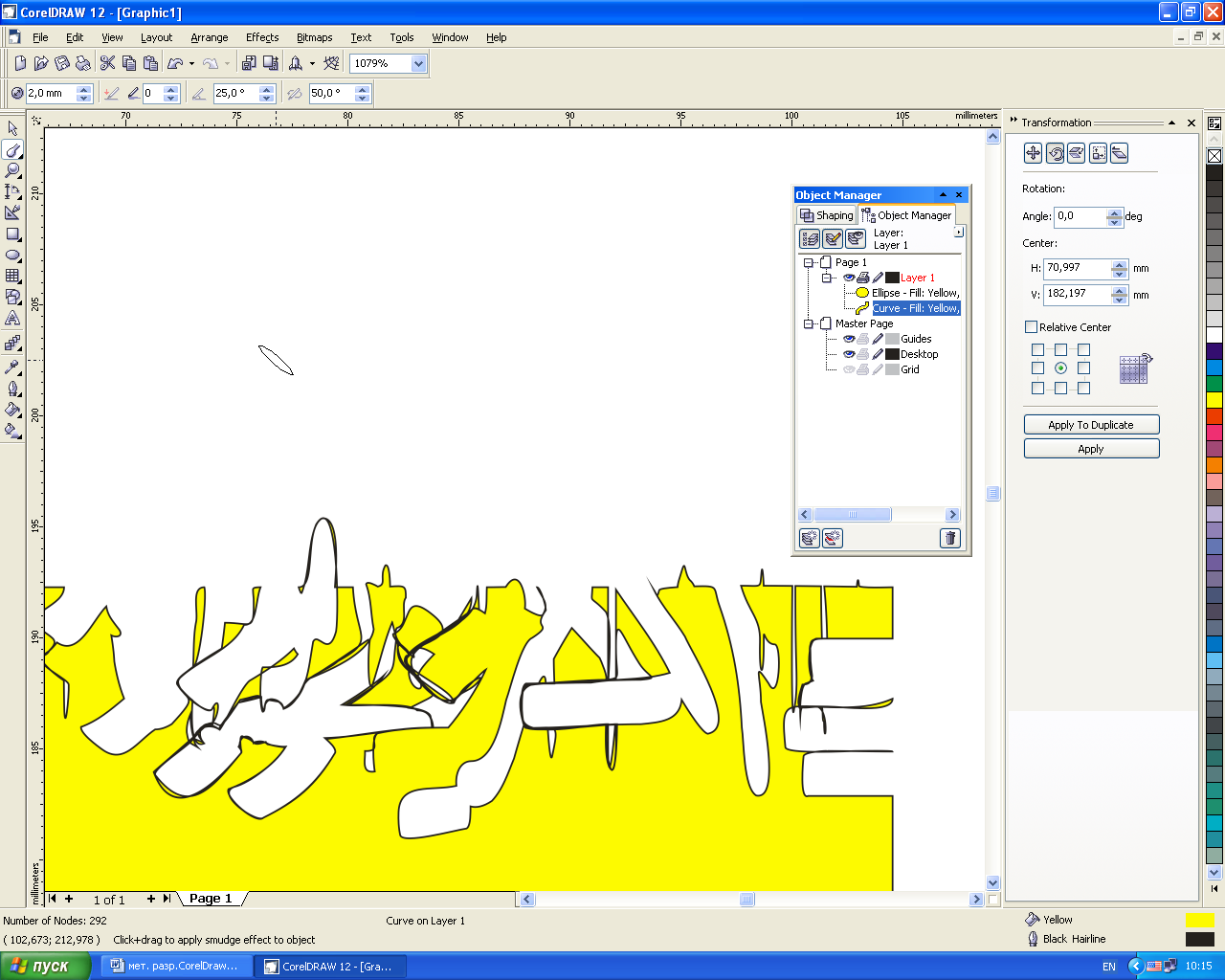Select the Eyedropper tool in toolbox
This screenshot has height=980, width=1225.
click(x=12, y=367)
